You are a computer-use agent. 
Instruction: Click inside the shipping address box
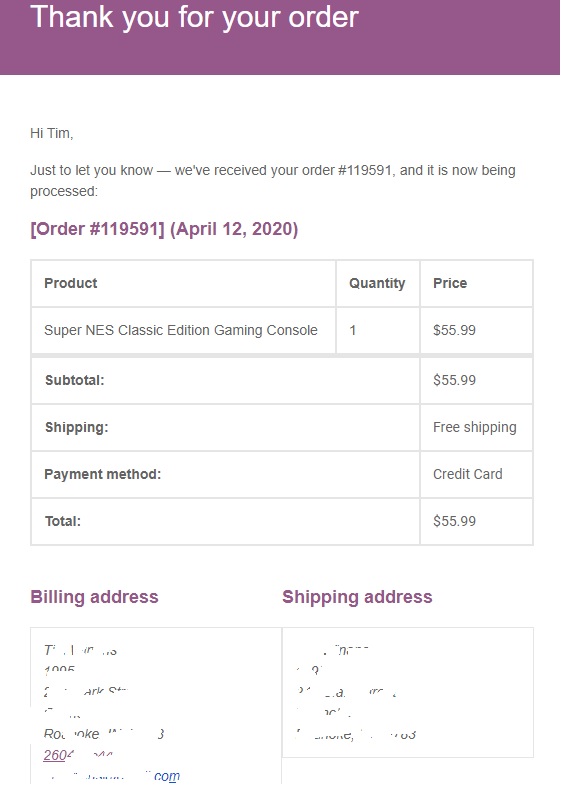[407, 692]
